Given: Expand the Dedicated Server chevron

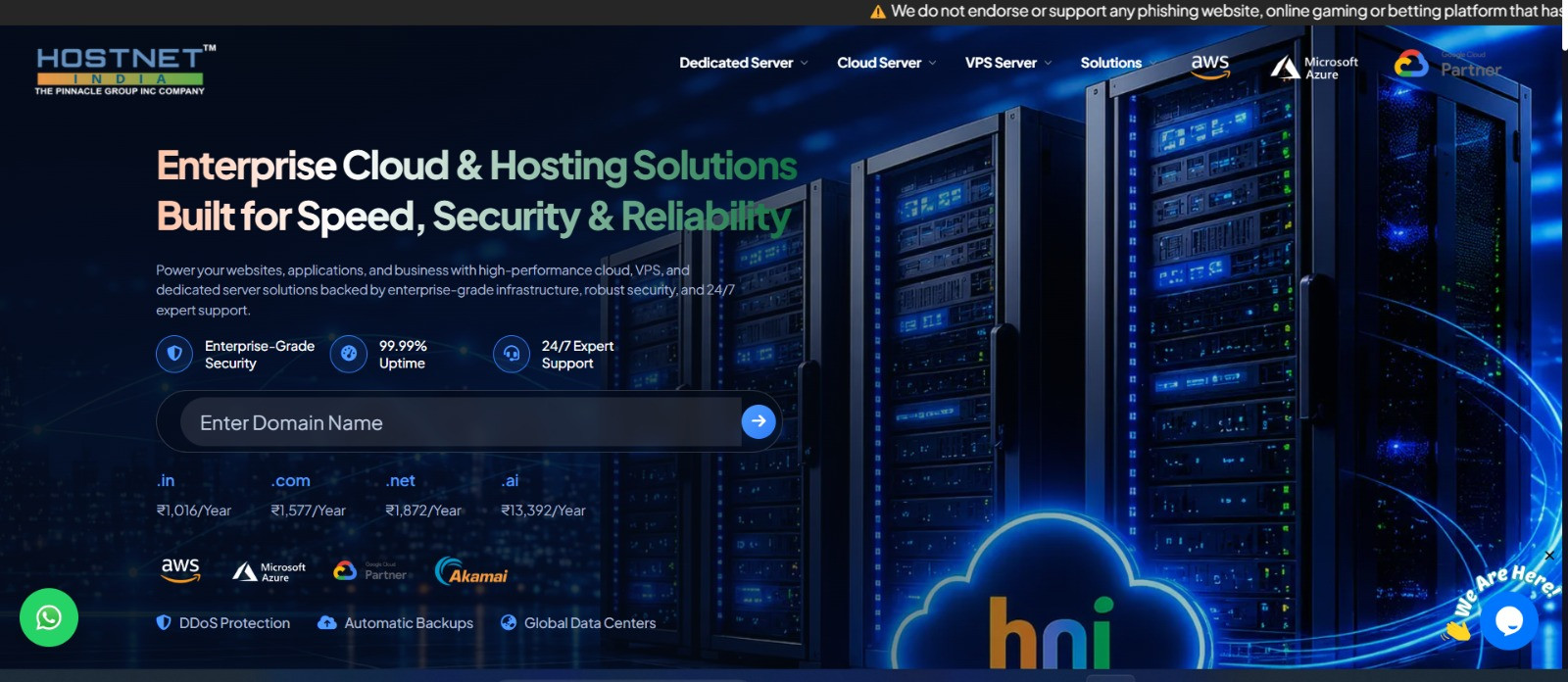Looking at the screenshot, I should 805,63.
